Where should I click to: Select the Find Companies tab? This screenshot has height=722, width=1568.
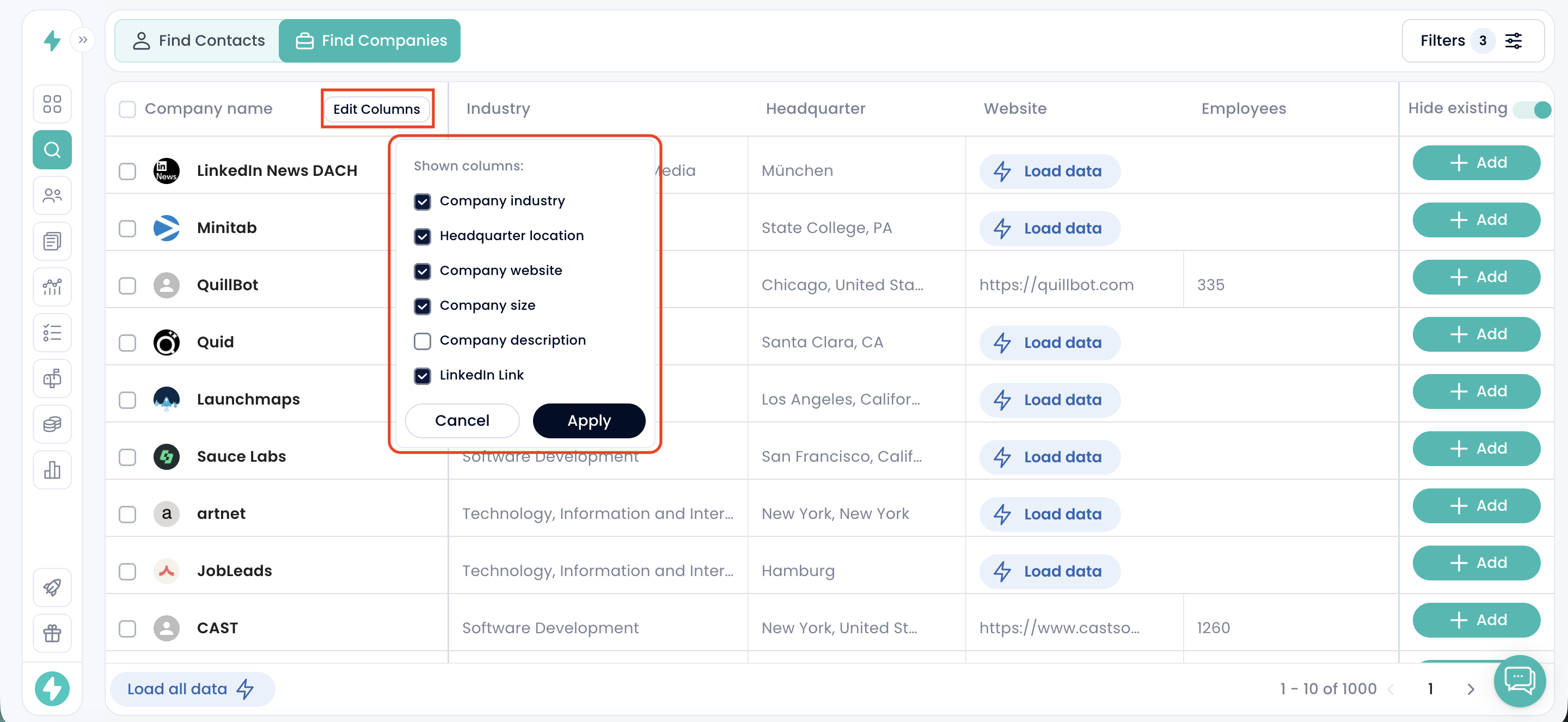pos(371,41)
